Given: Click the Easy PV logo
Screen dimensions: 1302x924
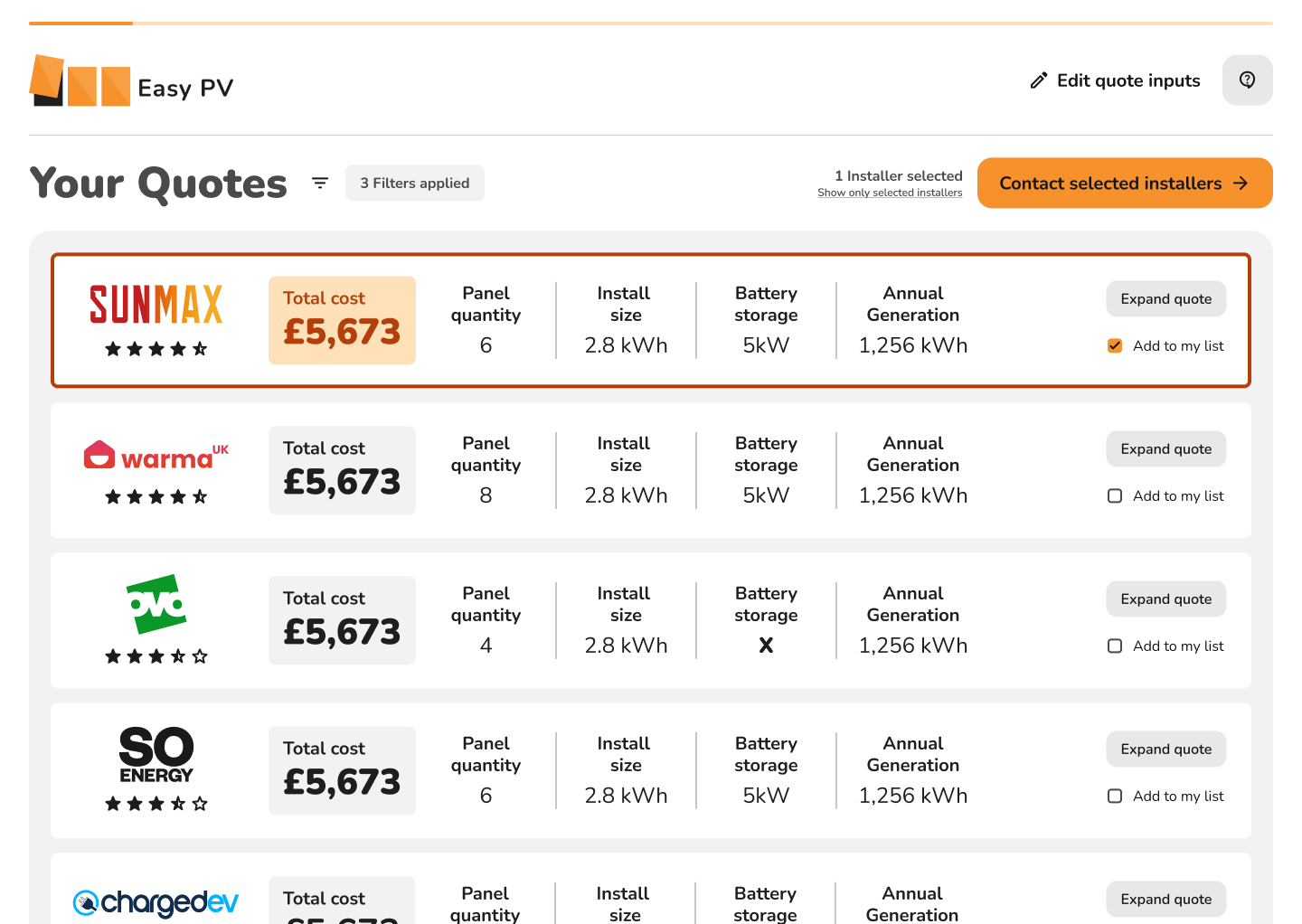Looking at the screenshot, I should click(x=131, y=81).
